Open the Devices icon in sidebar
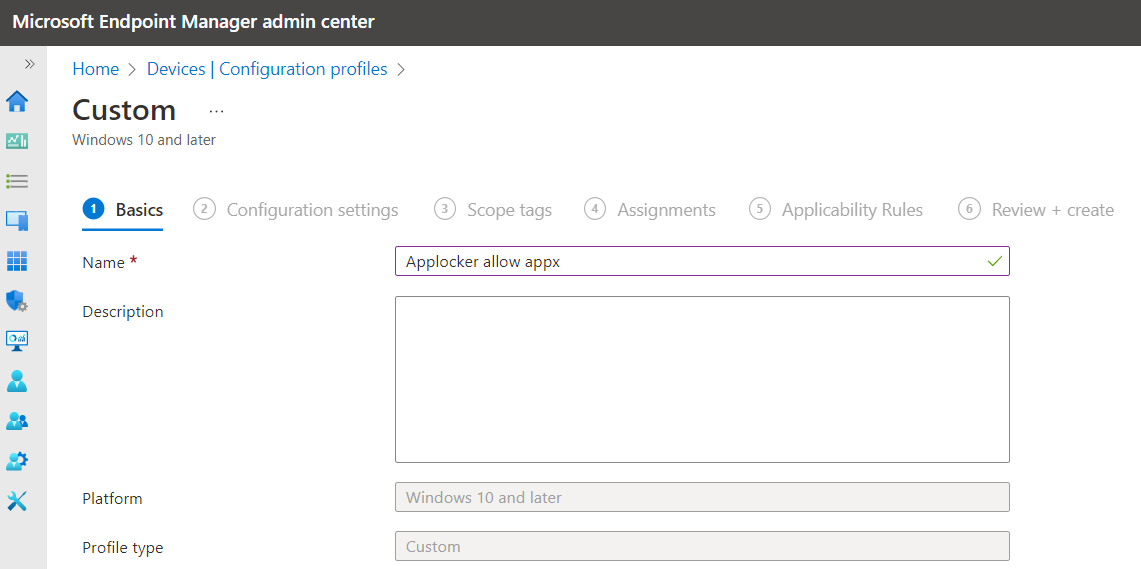Viewport: 1141px width, 569px height. 17,220
